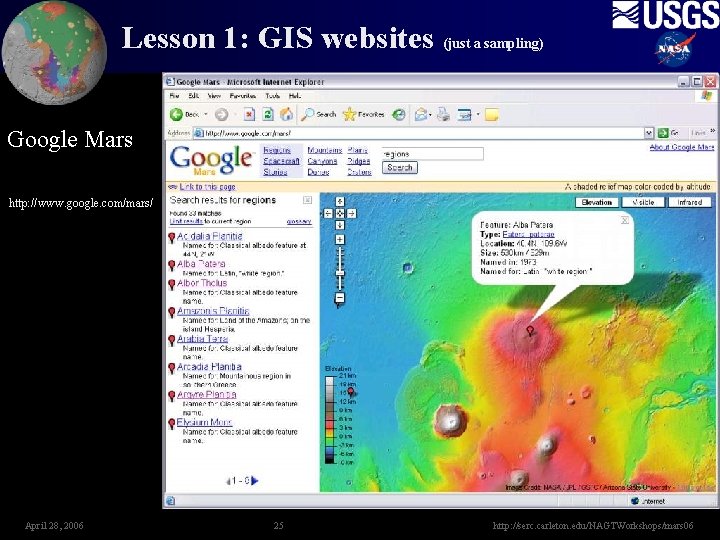Open Arabia Terra result link

(x=202, y=339)
